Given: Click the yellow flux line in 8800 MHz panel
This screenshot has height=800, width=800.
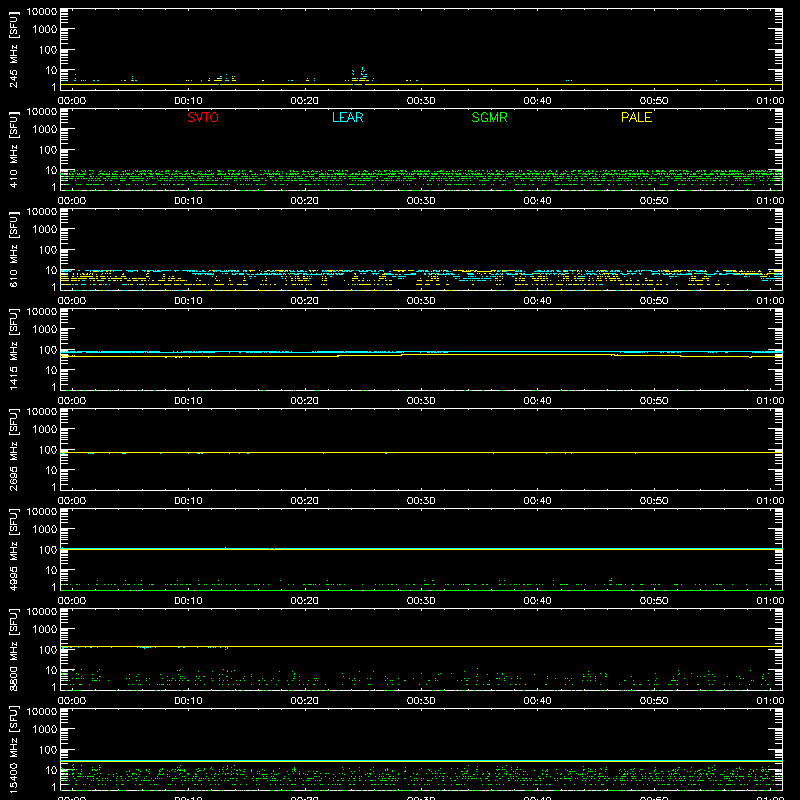Looking at the screenshot, I should pyautogui.click(x=421, y=646).
